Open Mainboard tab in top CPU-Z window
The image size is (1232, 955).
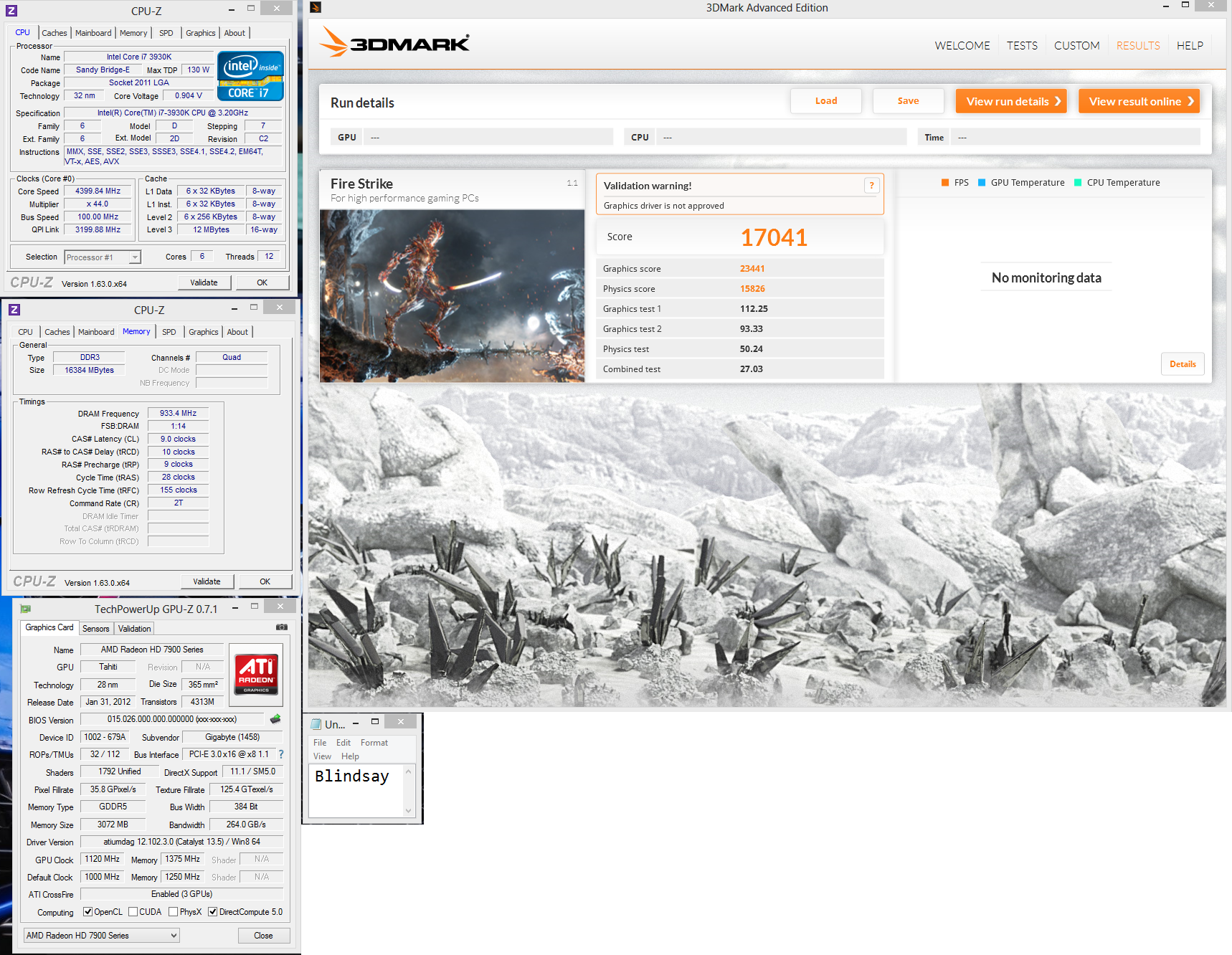point(93,33)
